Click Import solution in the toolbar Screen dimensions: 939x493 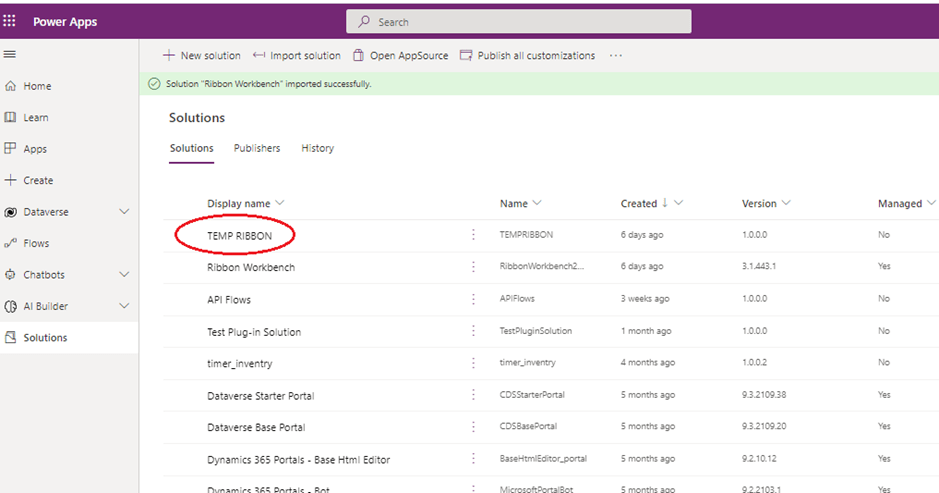(x=297, y=56)
